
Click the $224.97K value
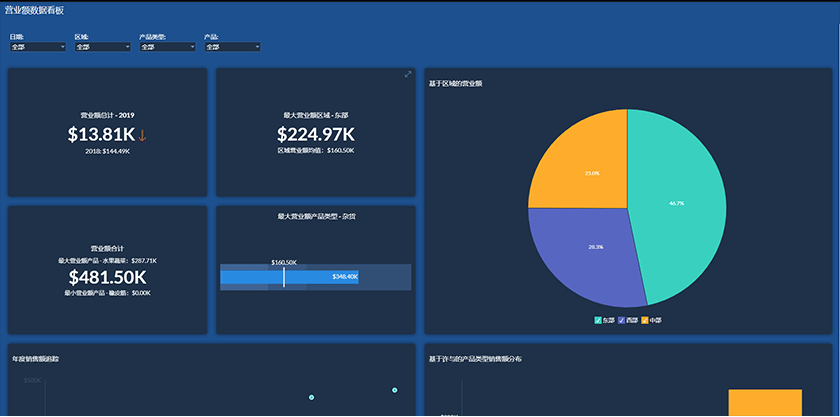(x=316, y=134)
